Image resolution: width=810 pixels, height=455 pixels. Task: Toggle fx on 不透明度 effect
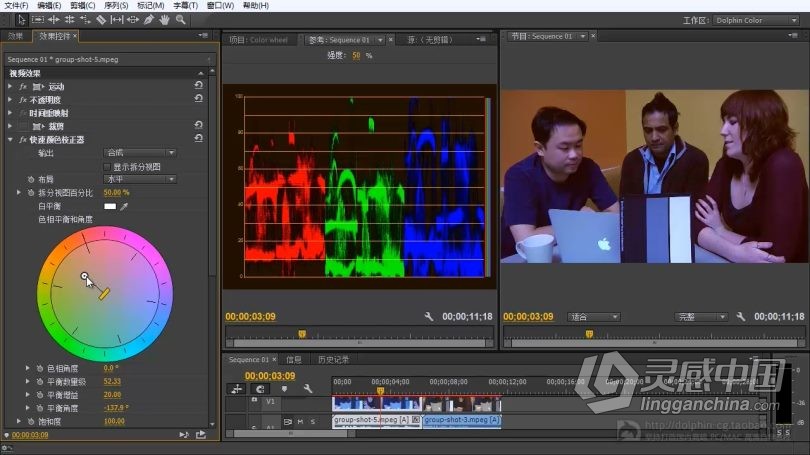23,100
